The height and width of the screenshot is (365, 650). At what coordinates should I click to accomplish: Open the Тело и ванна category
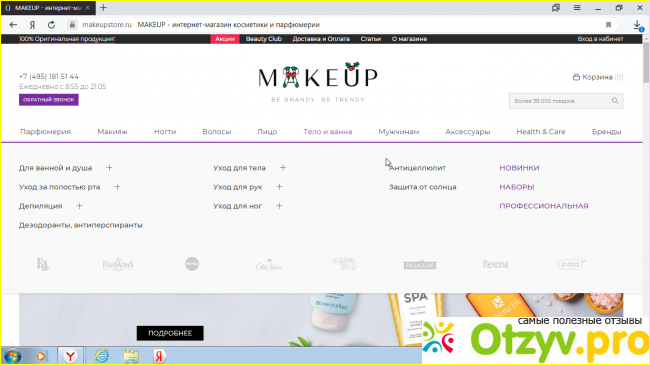point(327,132)
